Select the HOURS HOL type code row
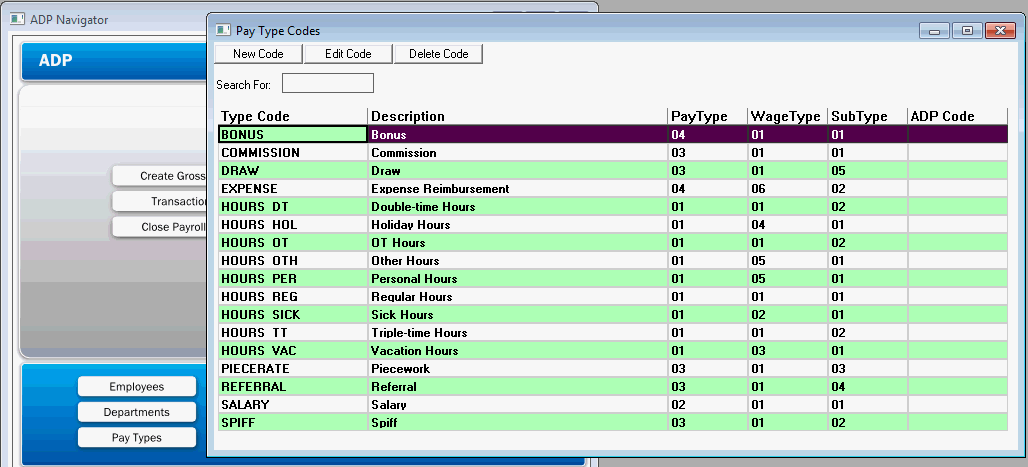The image size is (1028, 467). coord(612,224)
